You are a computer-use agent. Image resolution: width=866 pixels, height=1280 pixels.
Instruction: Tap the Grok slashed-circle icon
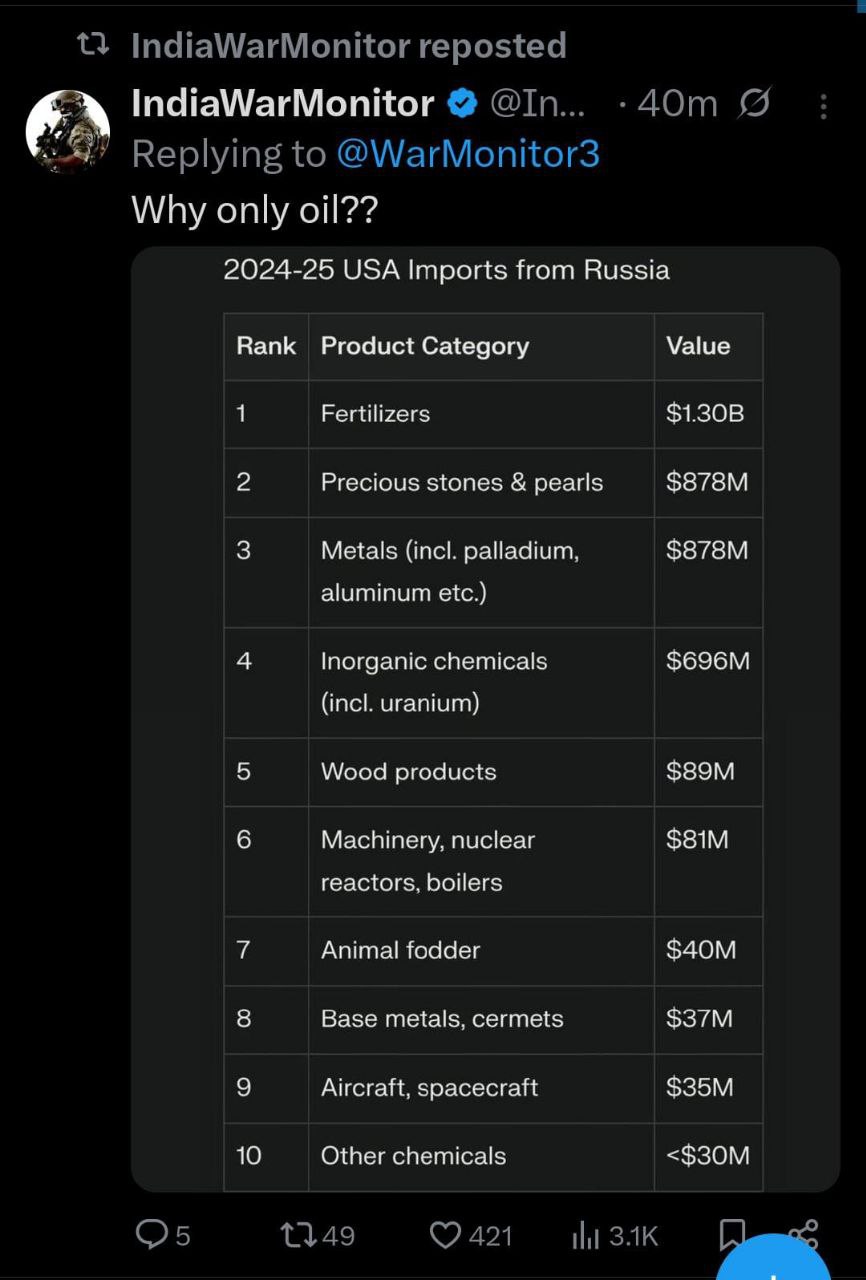pos(754,103)
